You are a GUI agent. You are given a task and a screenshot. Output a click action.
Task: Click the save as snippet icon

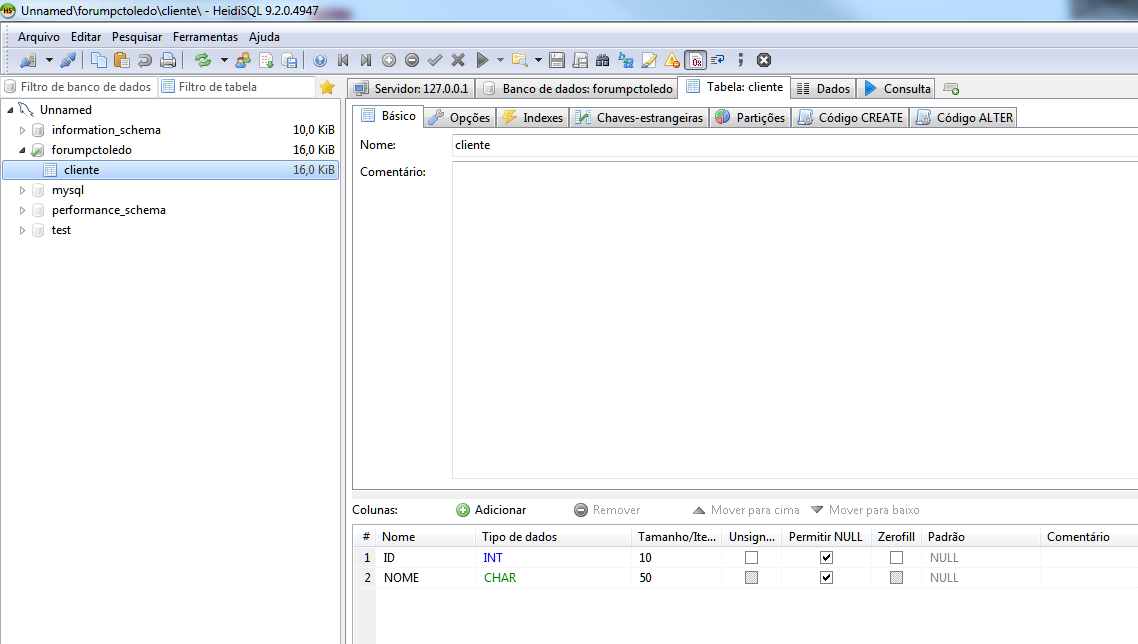click(580, 60)
